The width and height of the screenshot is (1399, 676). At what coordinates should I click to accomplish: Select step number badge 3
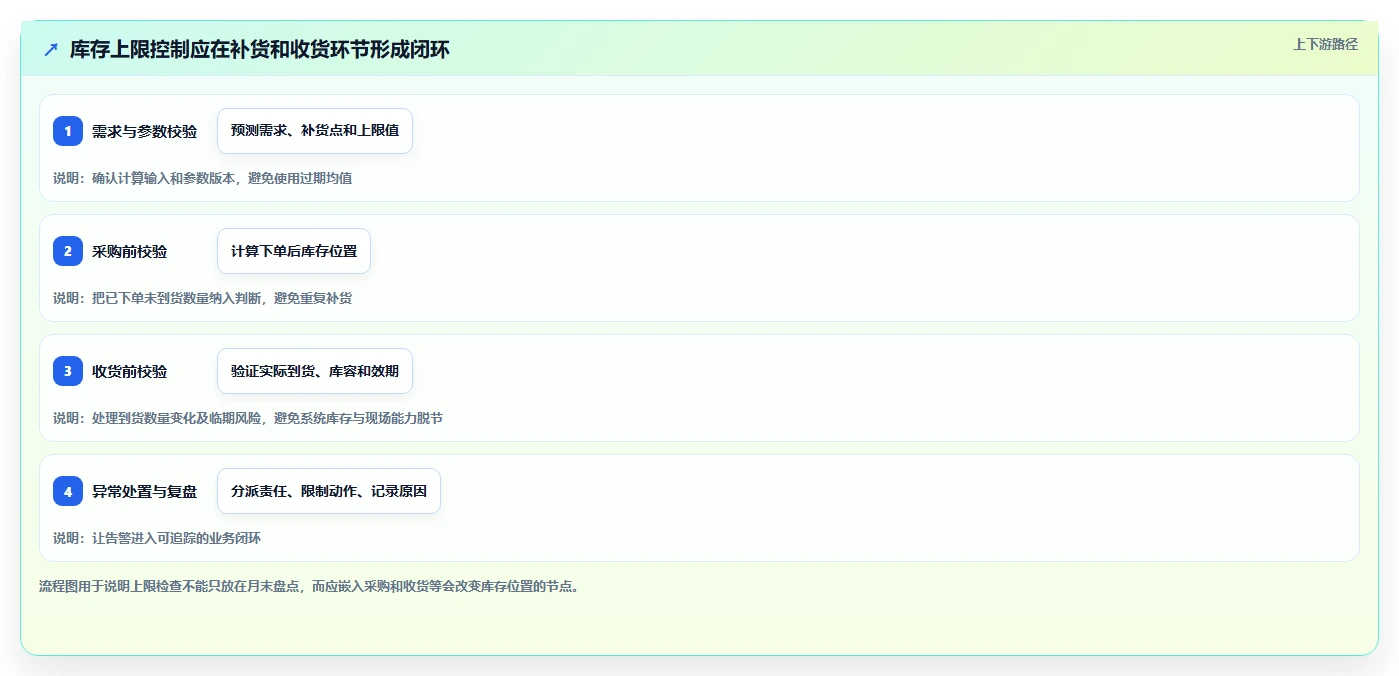68,371
